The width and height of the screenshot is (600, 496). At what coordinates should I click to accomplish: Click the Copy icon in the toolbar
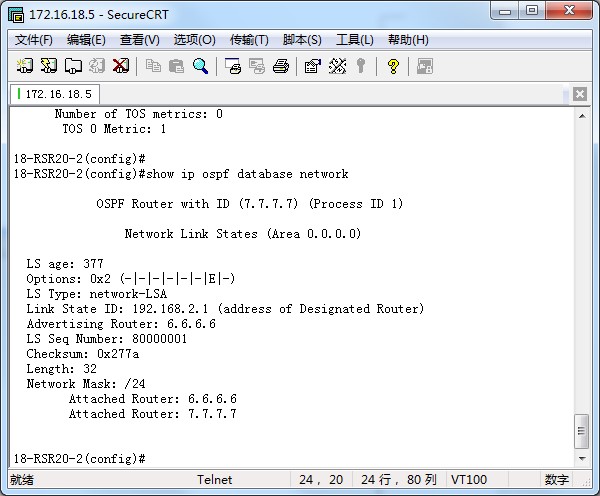point(153,67)
